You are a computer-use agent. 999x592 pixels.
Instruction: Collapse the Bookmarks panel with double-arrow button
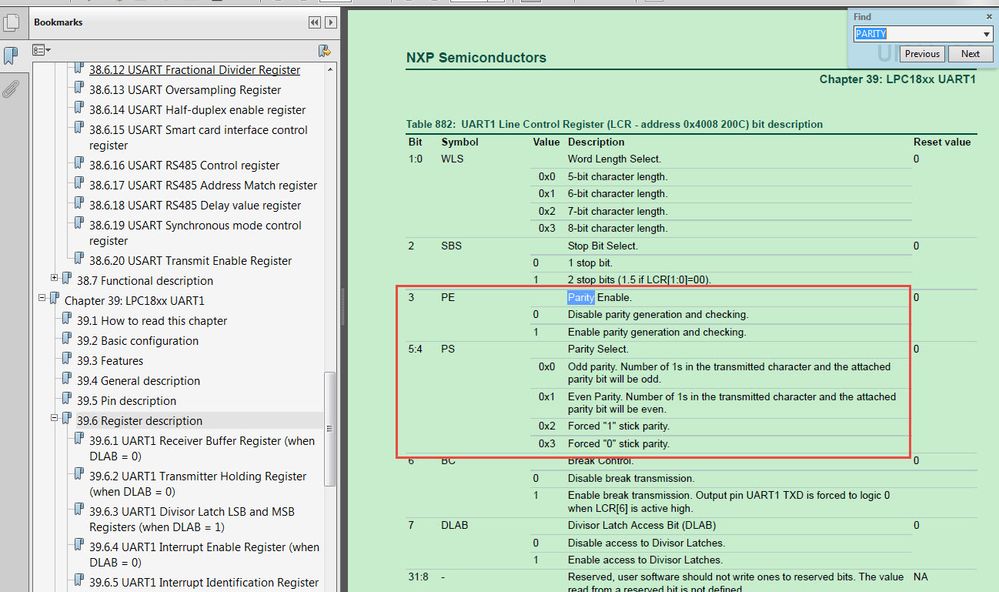click(x=315, y=22)
